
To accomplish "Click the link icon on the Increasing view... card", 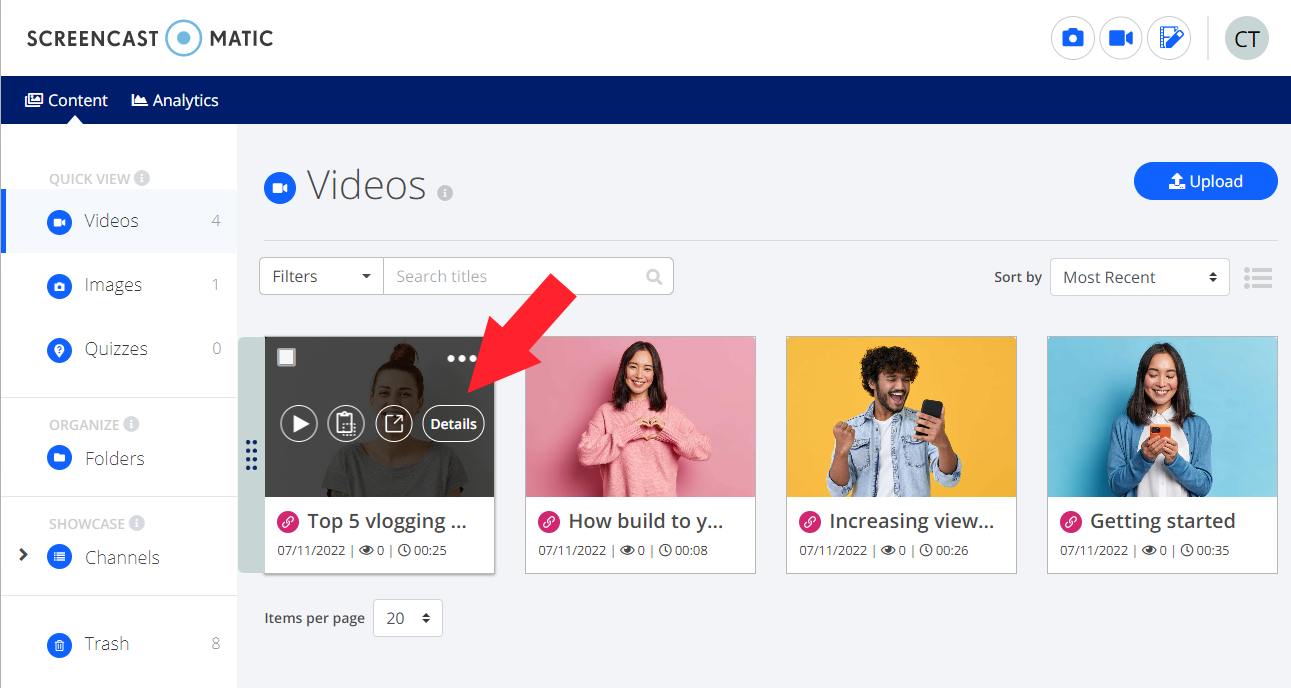I will (x=810, y=521).
